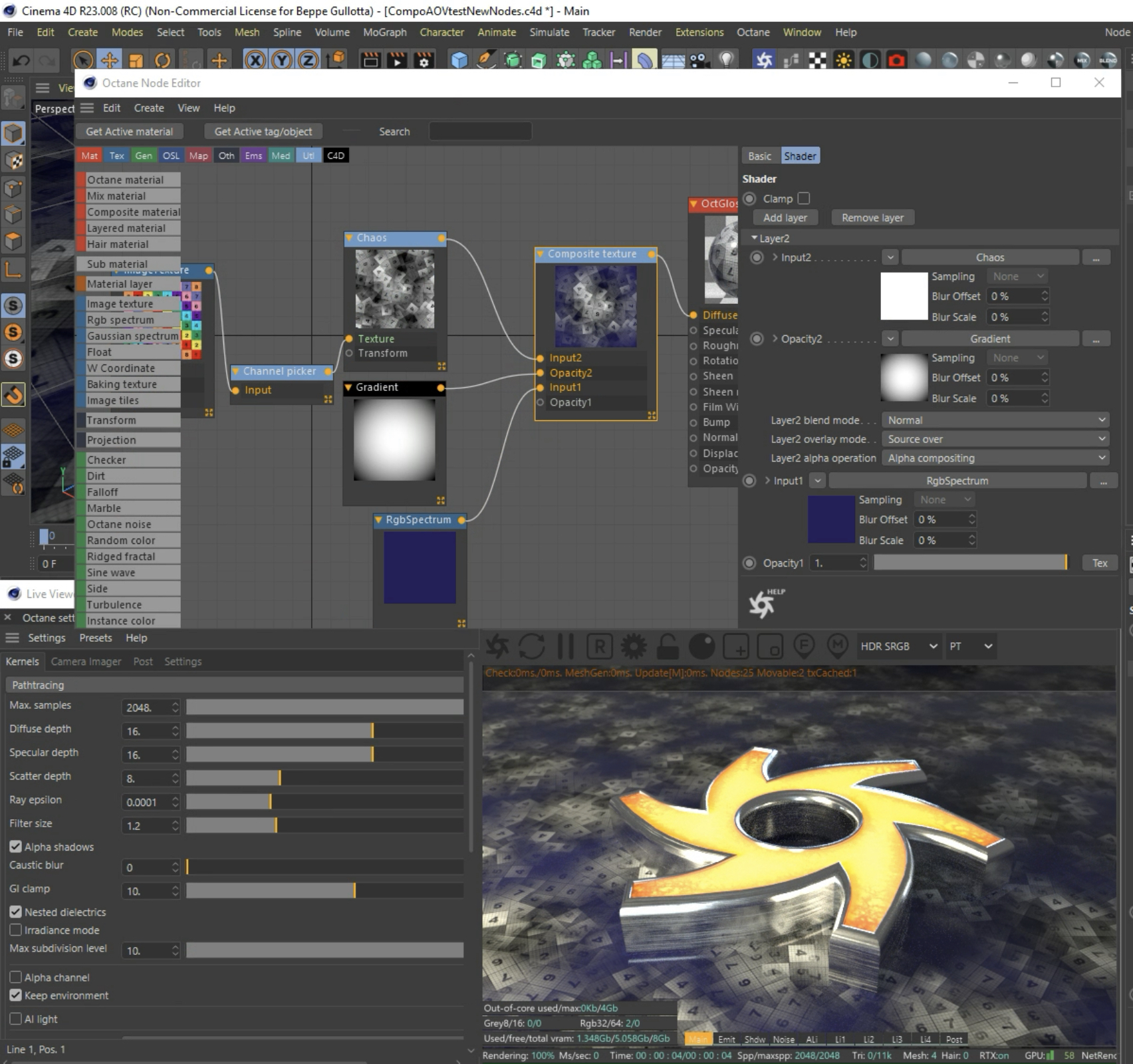Open the Input1 dropdown arrow button

click(x=818, y=480)
